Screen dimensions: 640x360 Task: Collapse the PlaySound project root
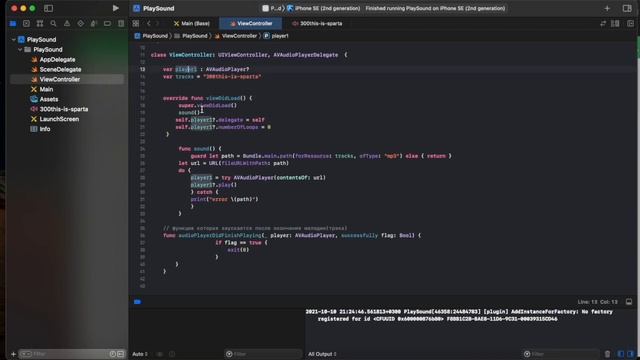(x=13, y=40)
